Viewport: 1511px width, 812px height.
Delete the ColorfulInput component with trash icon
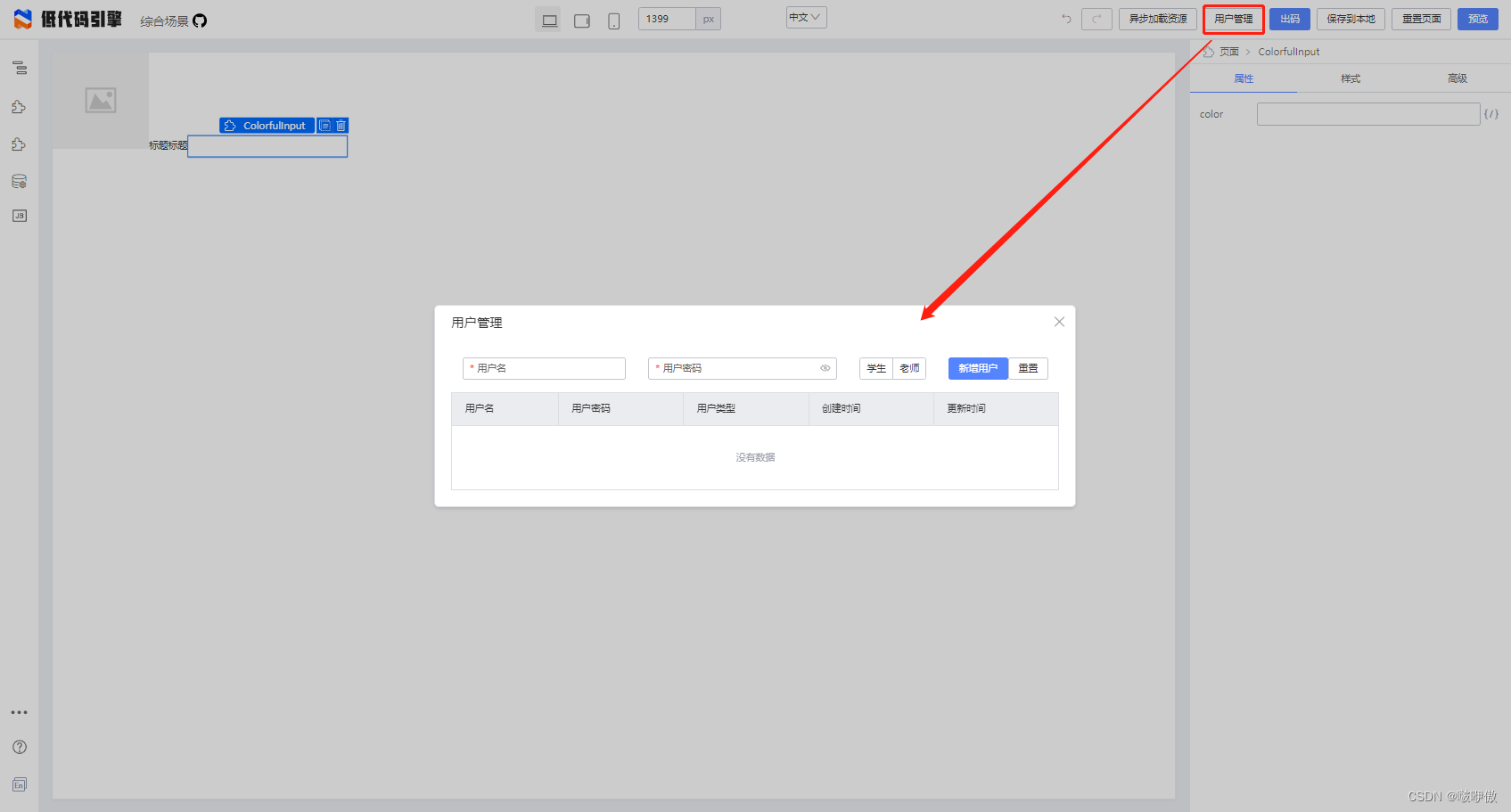point(341,126)
